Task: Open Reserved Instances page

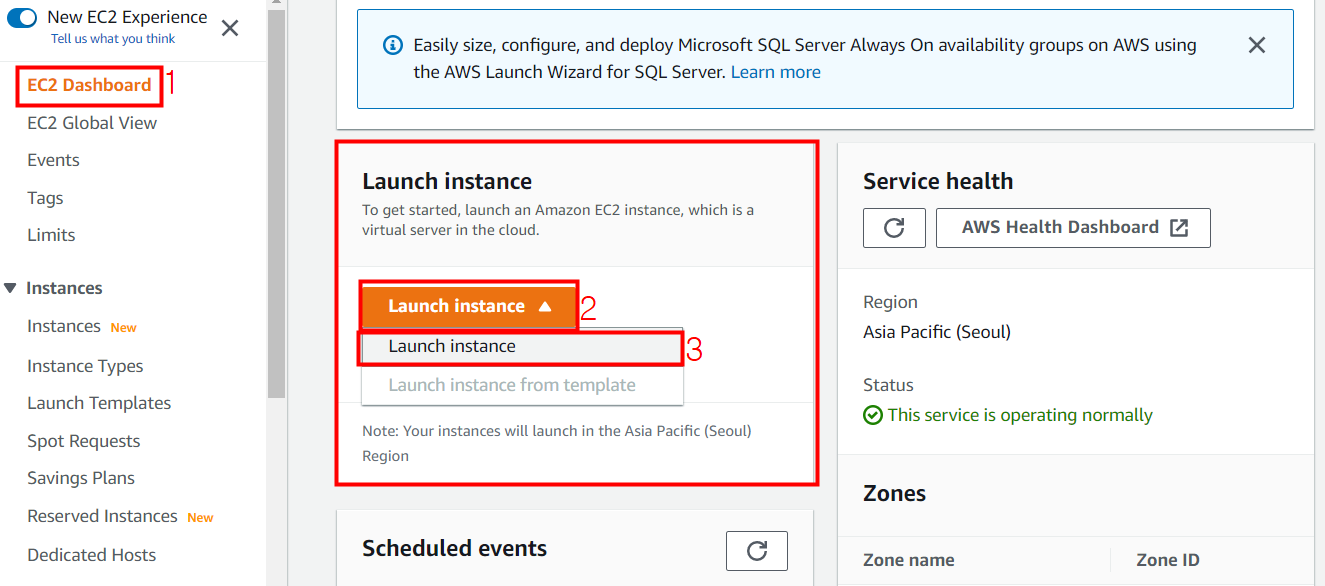Action: point(102,516)
